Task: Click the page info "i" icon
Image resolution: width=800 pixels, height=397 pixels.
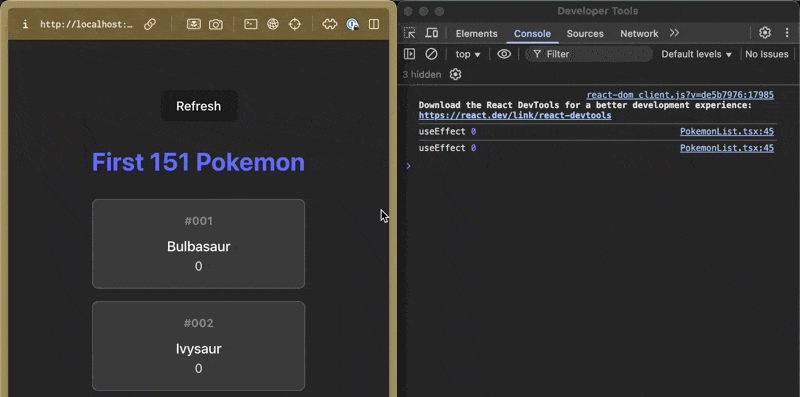Action: click(x=25, y=24)
